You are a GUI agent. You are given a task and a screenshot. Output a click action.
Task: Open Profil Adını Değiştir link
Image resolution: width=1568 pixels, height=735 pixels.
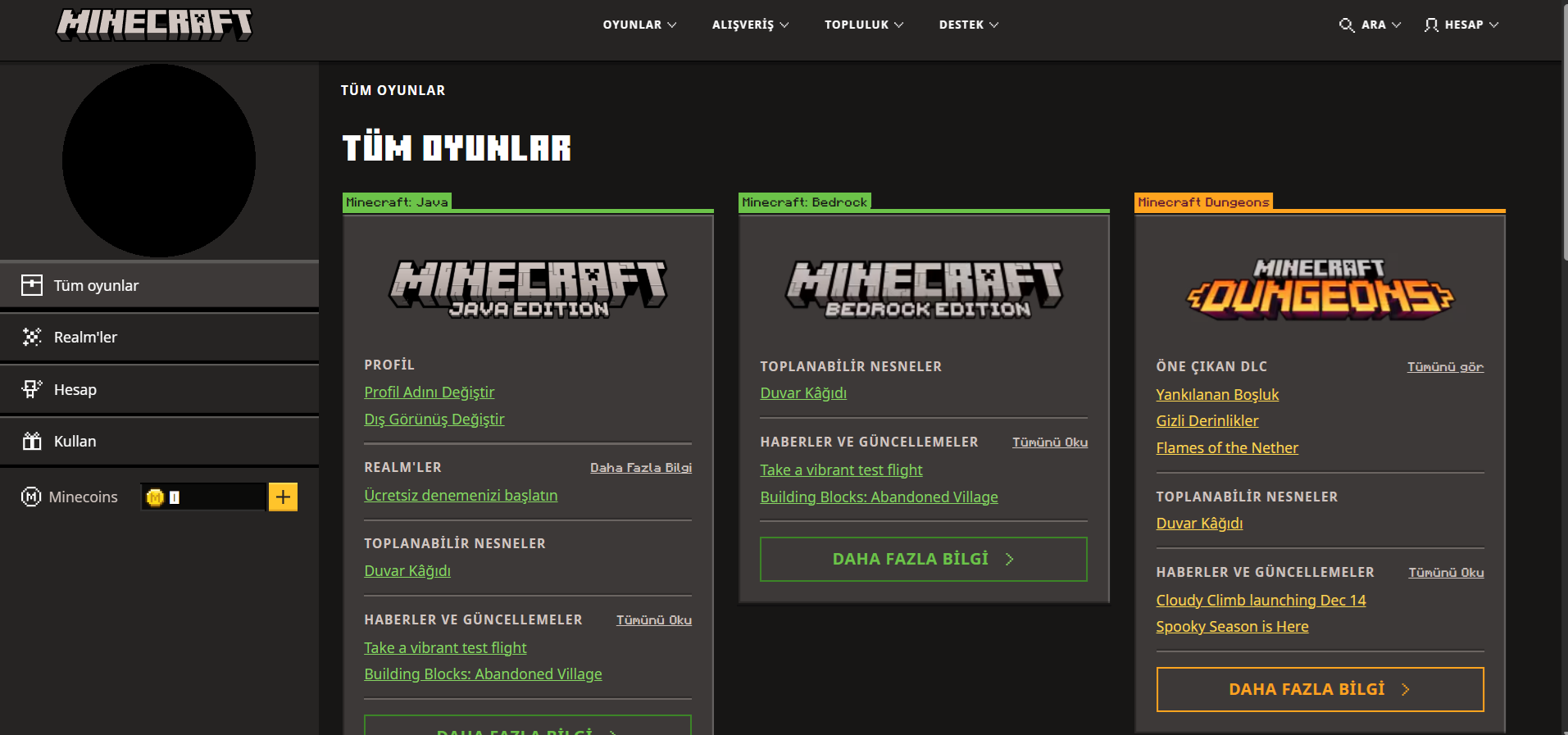point(429,392)
